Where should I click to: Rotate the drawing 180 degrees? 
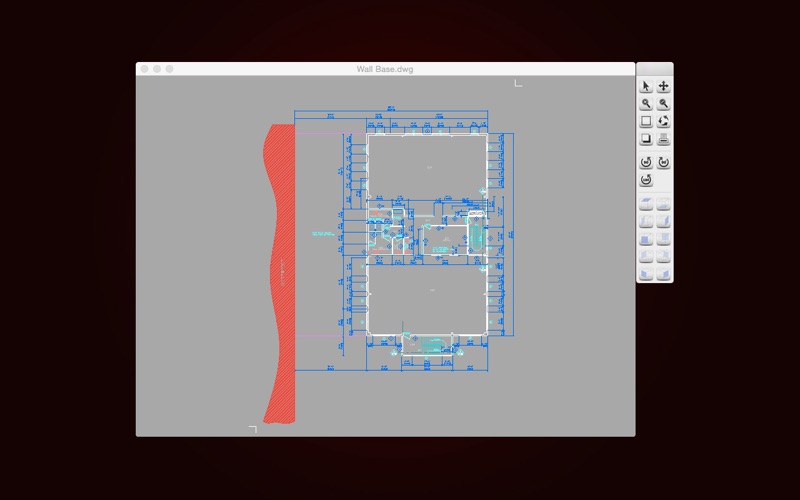[646, 180]
